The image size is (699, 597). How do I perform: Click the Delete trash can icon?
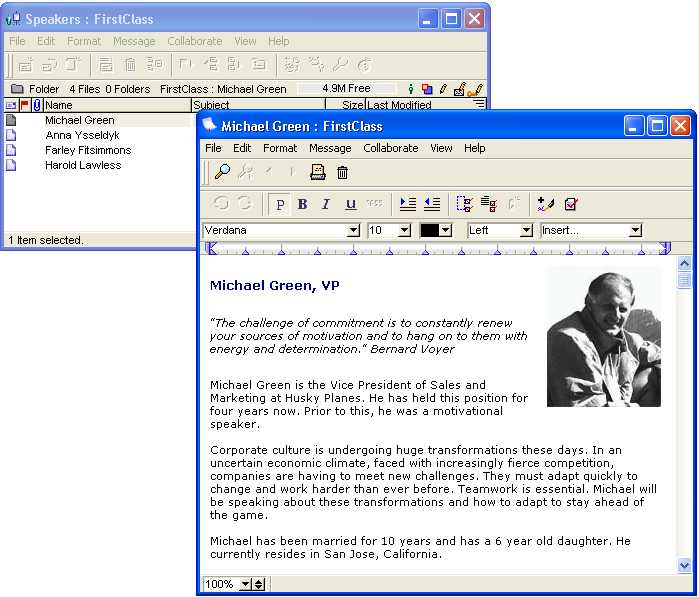342,173
